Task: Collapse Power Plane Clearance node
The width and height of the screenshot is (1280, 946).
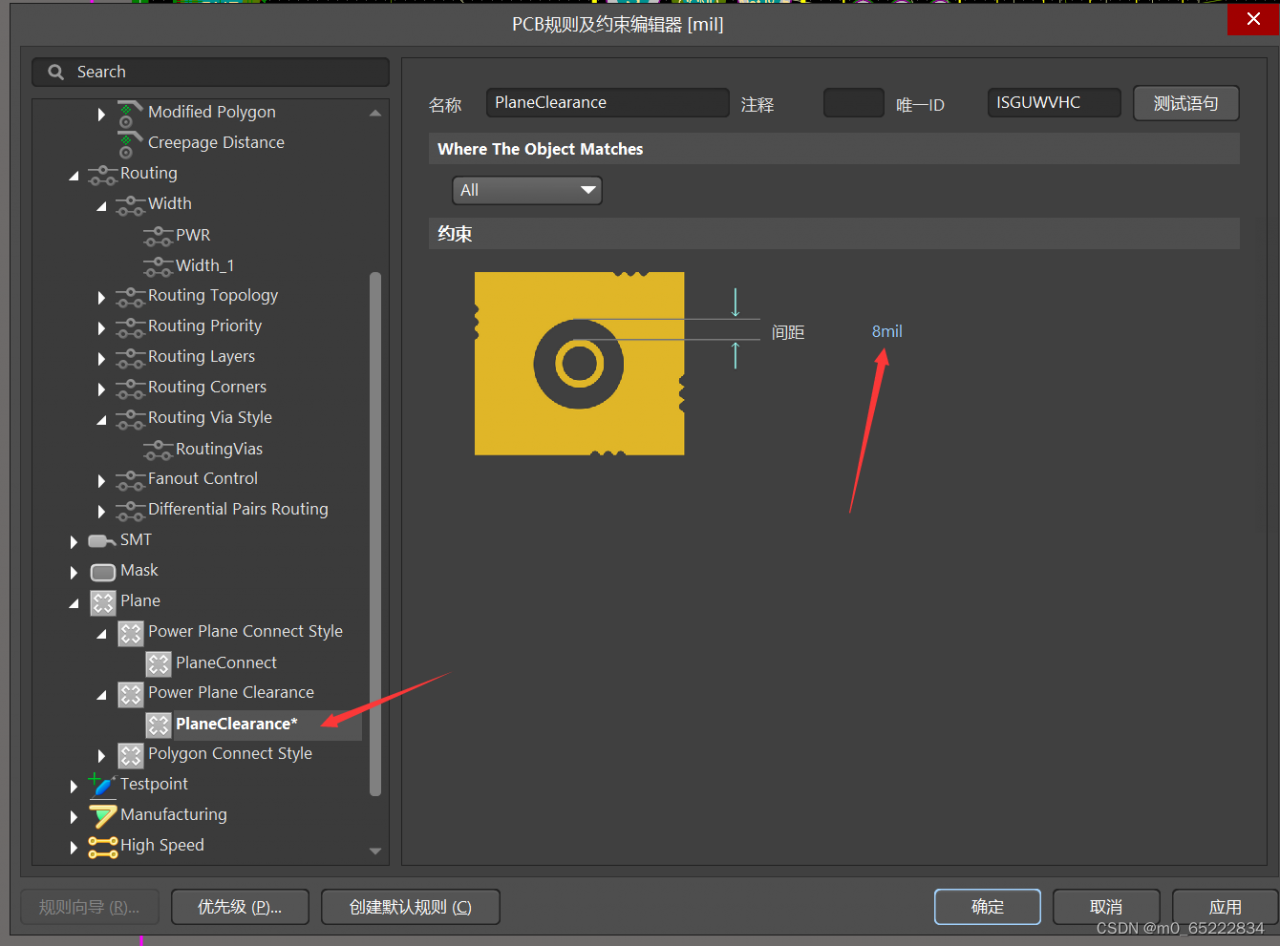Action: [102, 695]
